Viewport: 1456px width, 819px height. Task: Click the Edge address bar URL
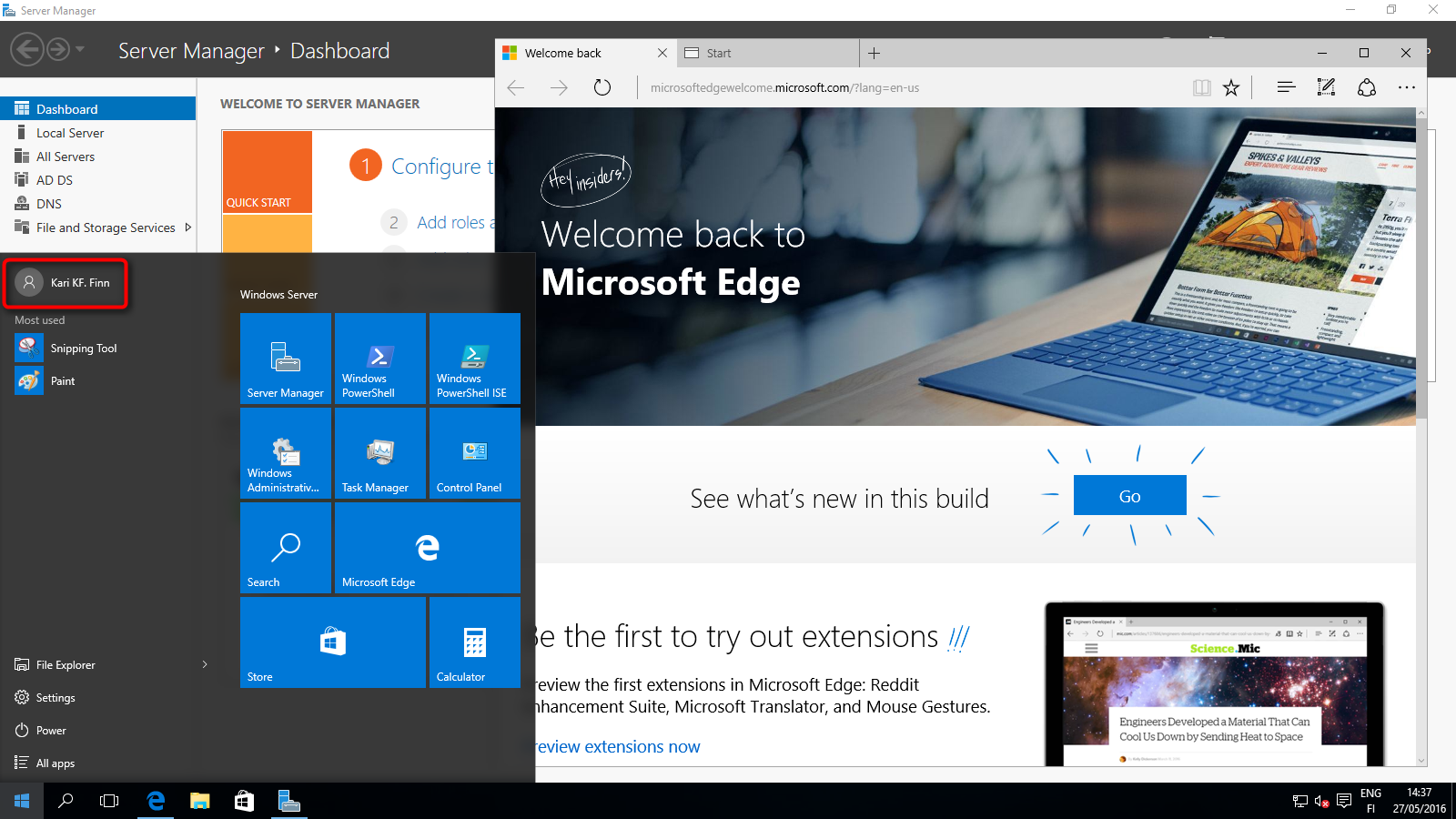pyautogui.click(x=784, y=87)
